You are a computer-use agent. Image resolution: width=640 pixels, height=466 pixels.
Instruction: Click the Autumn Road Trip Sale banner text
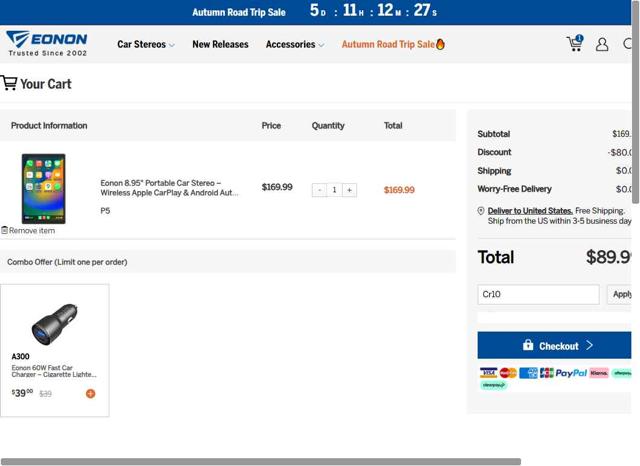coord(239,12)
